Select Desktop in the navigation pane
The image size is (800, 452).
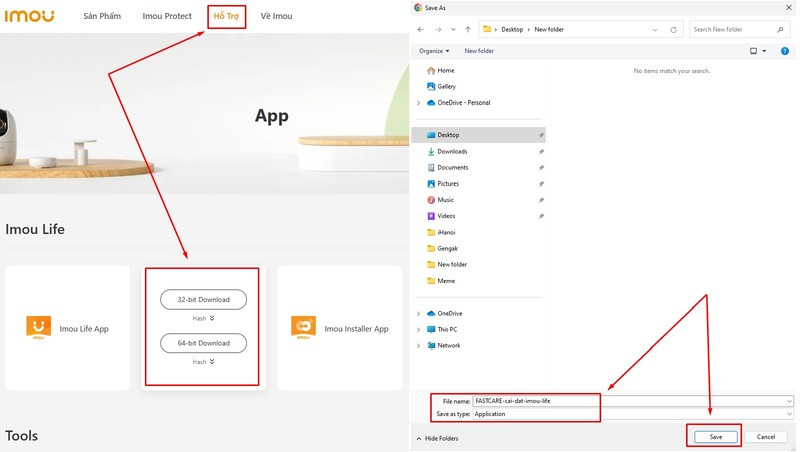tap(478, 135)
